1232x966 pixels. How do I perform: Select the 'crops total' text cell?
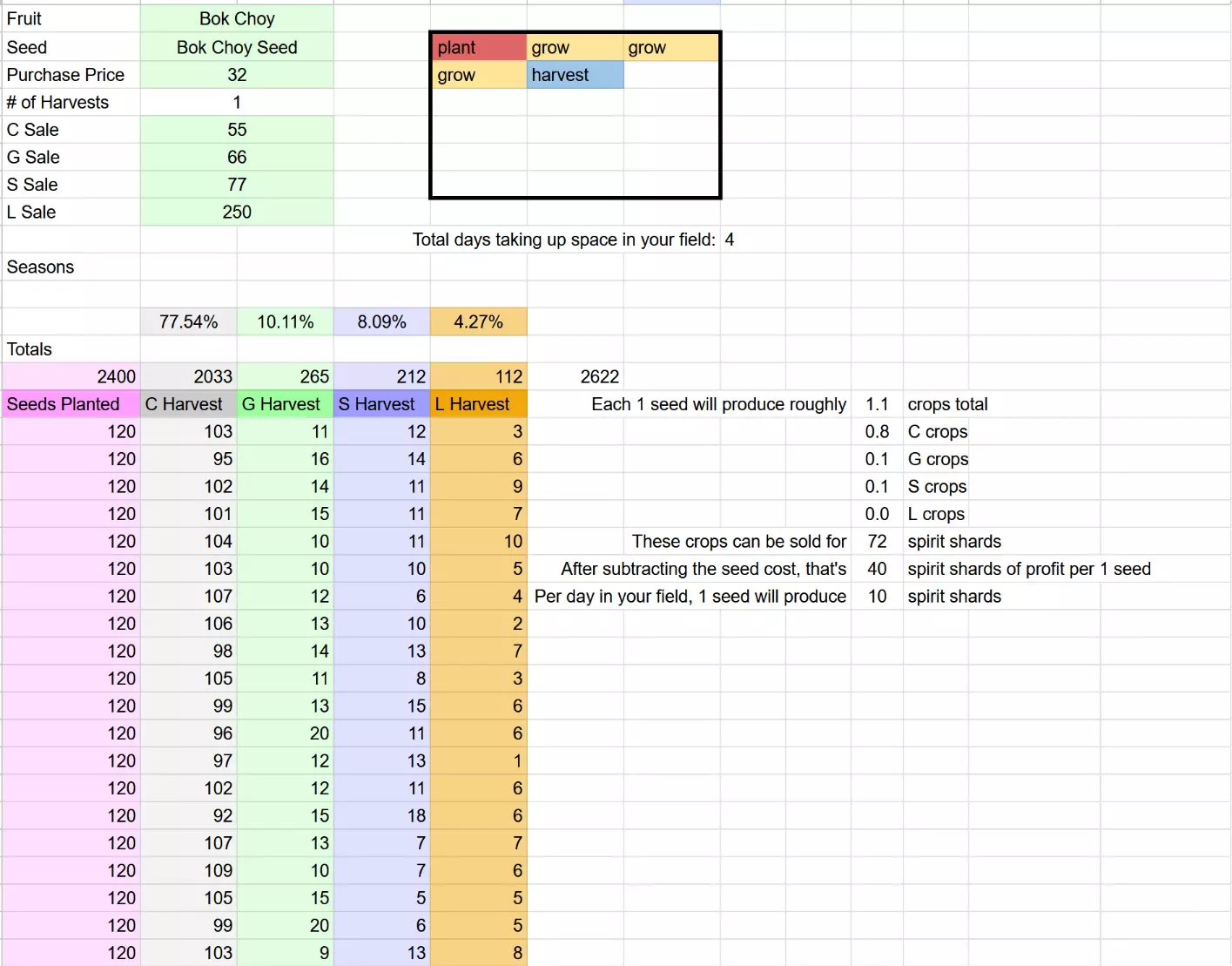tap(948, 404)
